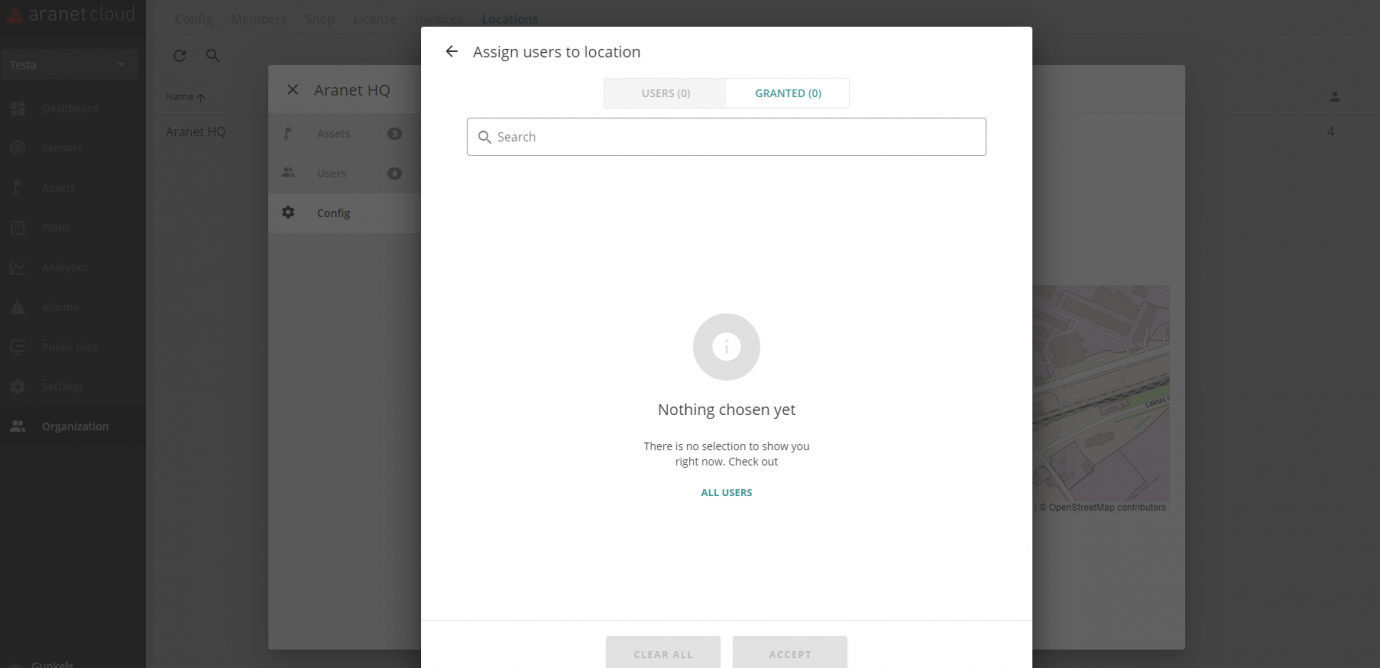Screen dimensions: 1380x668
Task: Sort the list by Name column
Action: click(x=185, y=97)
